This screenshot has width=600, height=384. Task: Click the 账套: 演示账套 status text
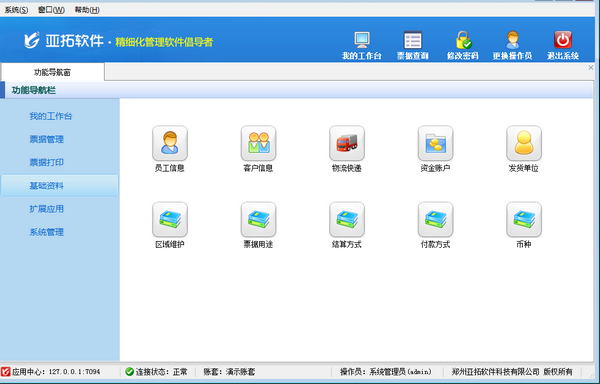tap(229, 372)
